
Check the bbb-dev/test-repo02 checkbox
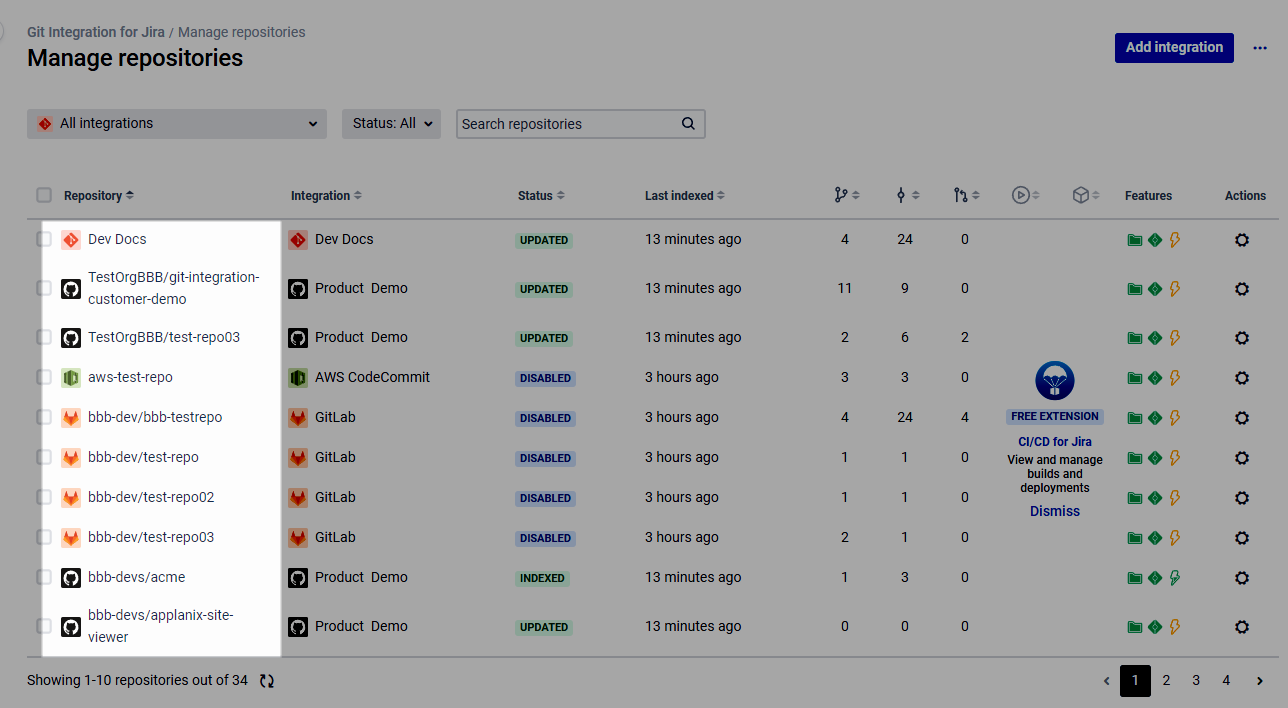[44, 497]
